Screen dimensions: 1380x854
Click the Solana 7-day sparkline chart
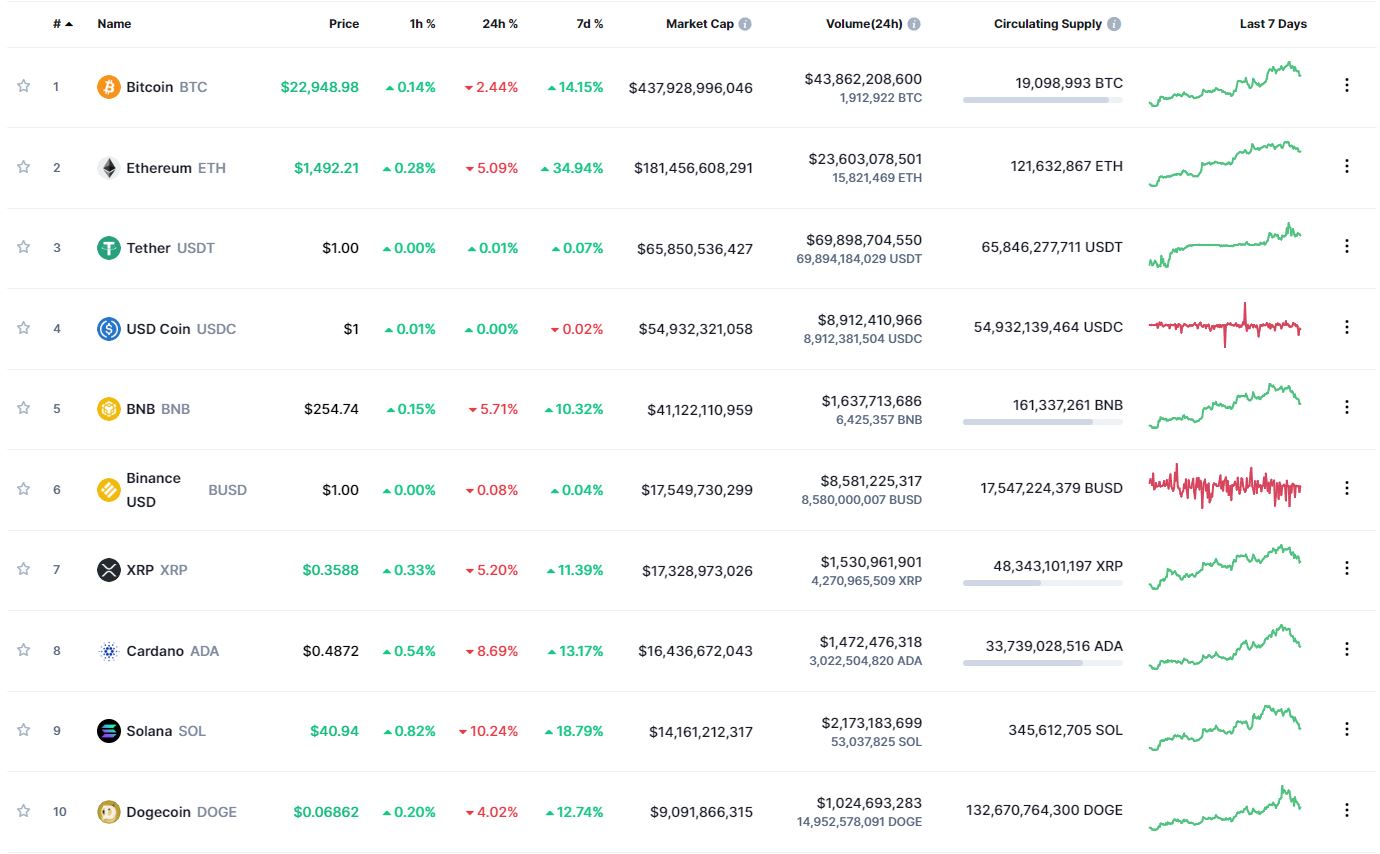(1225, 729)
